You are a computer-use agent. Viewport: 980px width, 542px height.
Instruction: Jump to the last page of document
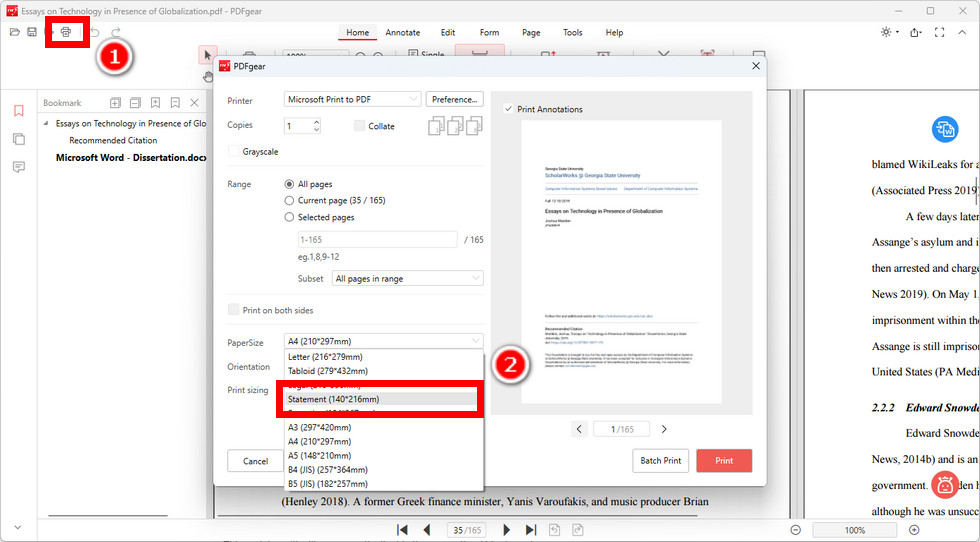pyautogui.click(x=531, y=529)
